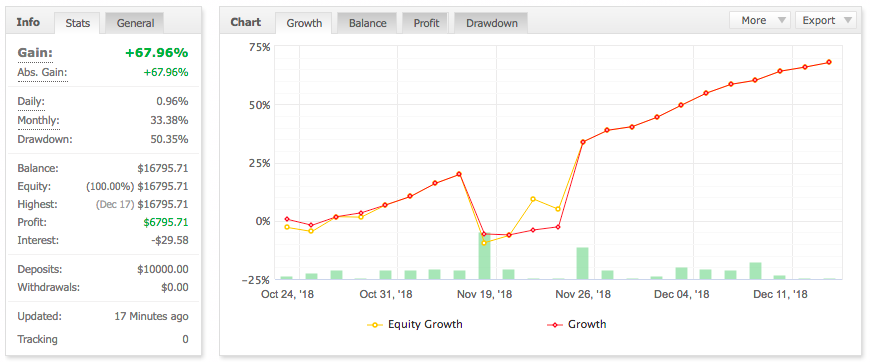Select the Withdrawals $0.00 value
The width and height of the screenshot is (870, 362).
coord(175,288)
